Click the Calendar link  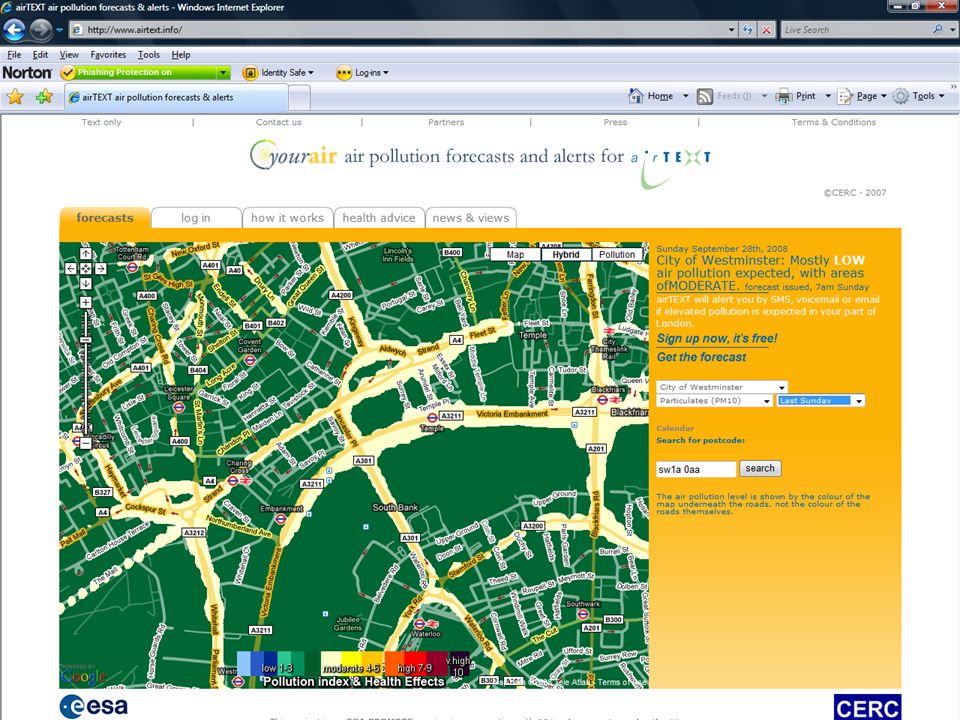click(x=675, y=428)
